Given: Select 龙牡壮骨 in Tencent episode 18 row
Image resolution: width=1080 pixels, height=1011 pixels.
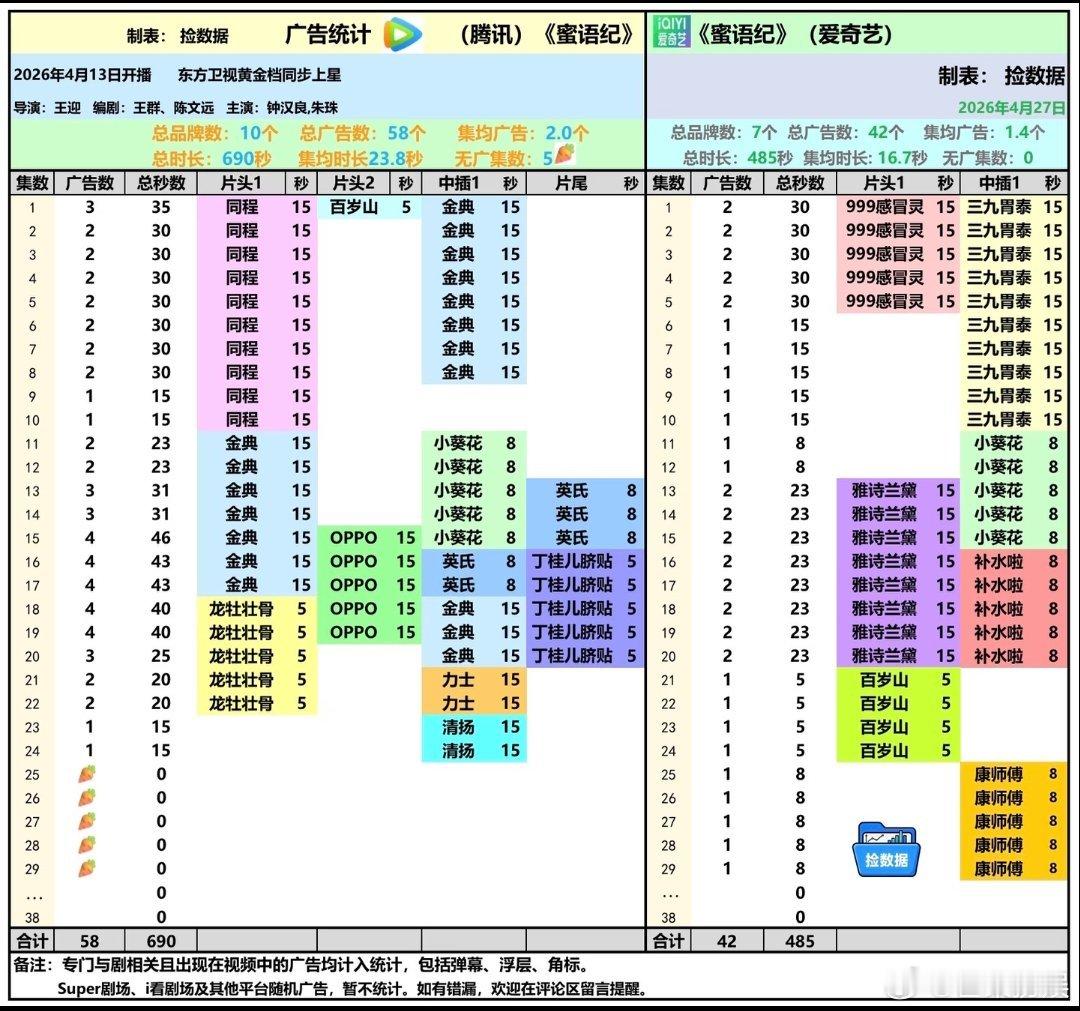Looking at the screenshot, I should click(x=242, y=609).
